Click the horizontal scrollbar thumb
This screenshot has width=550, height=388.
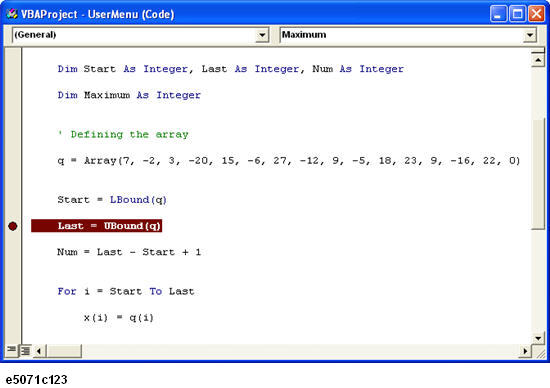(64, 351)
